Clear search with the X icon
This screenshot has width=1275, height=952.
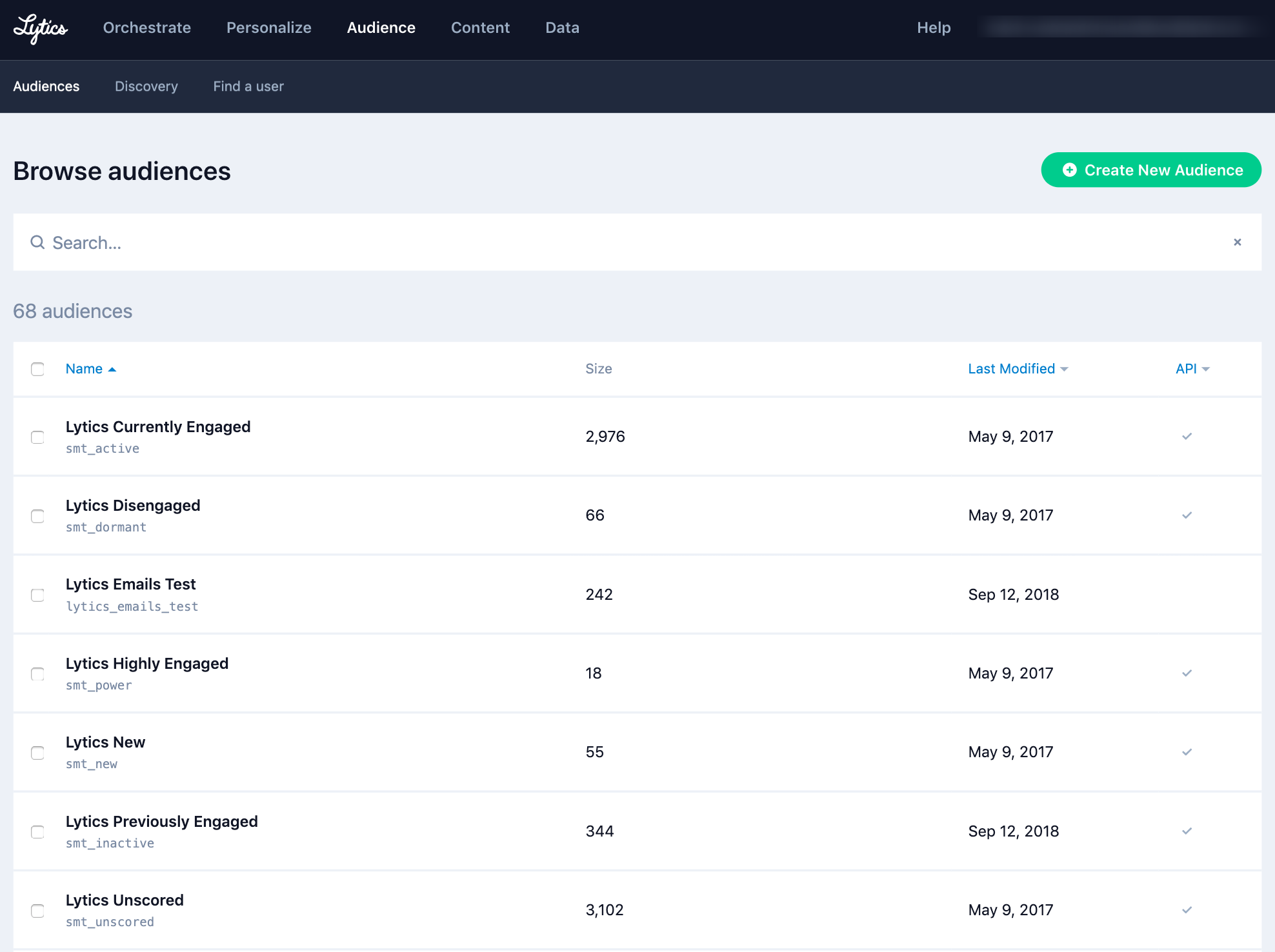[x=1237, y=243]
